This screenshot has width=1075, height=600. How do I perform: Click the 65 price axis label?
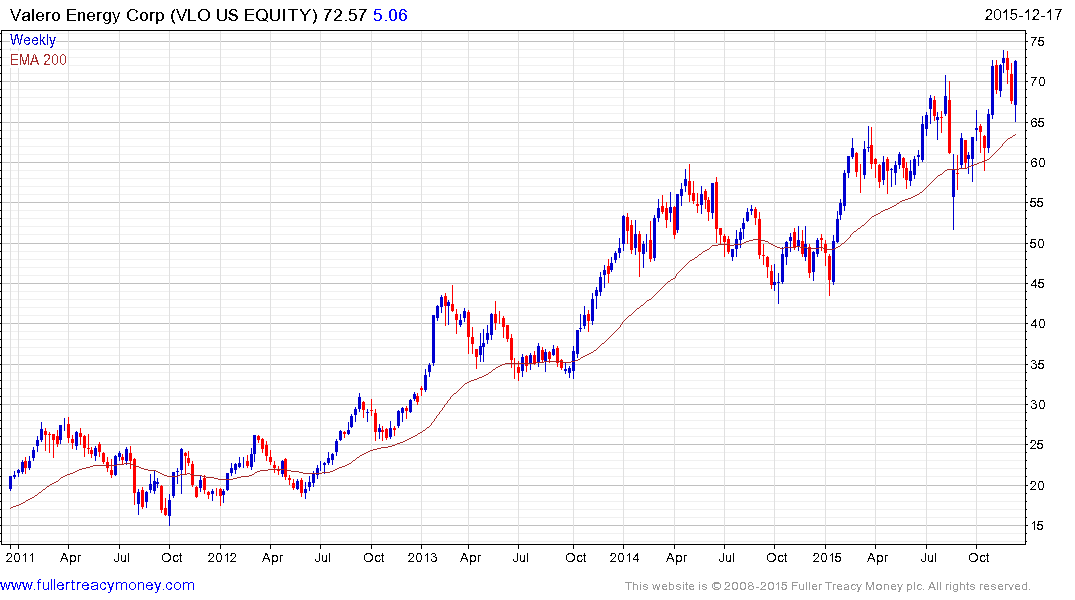1037,123
